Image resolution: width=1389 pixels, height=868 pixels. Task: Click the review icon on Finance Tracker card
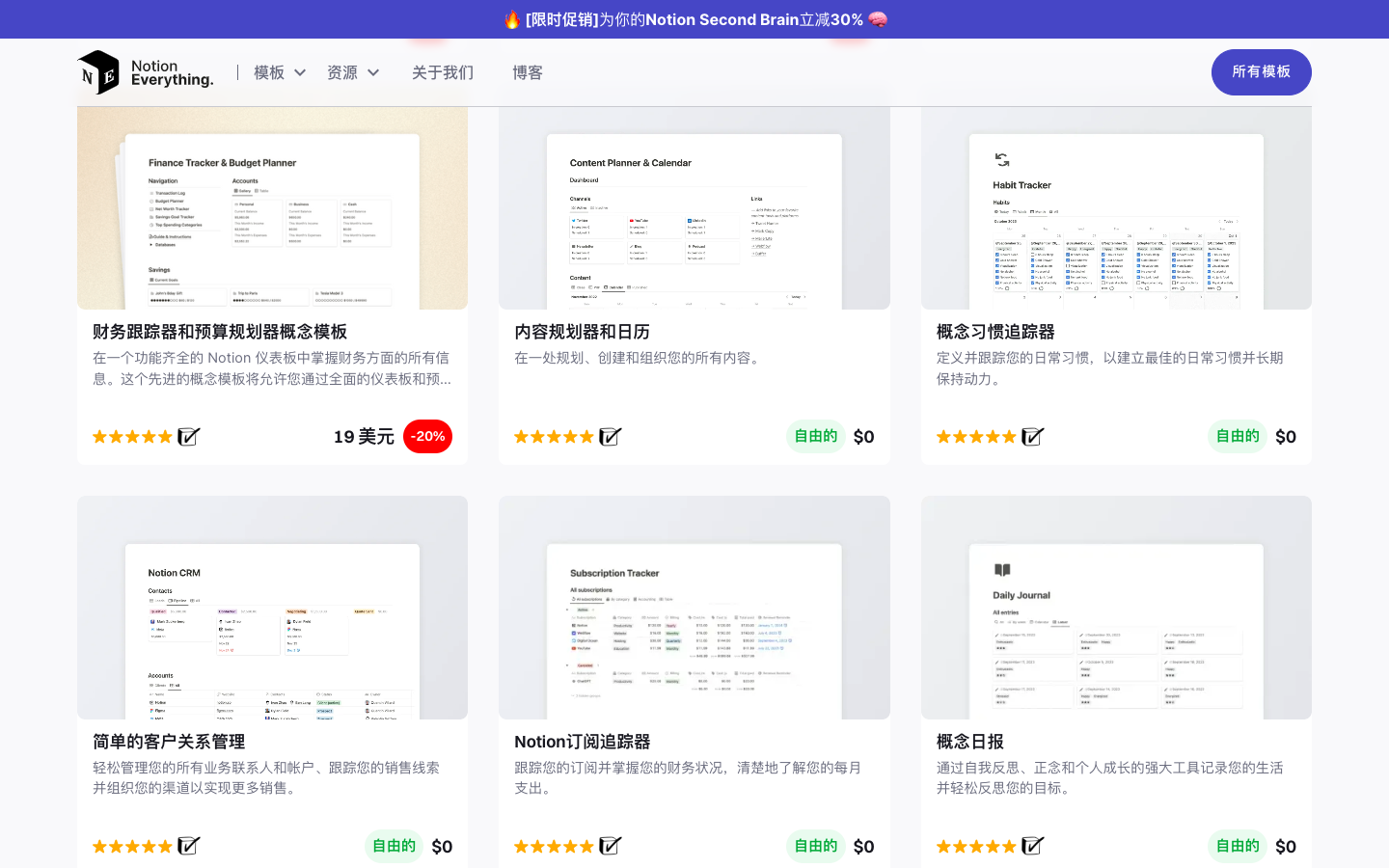pos(188,437)
